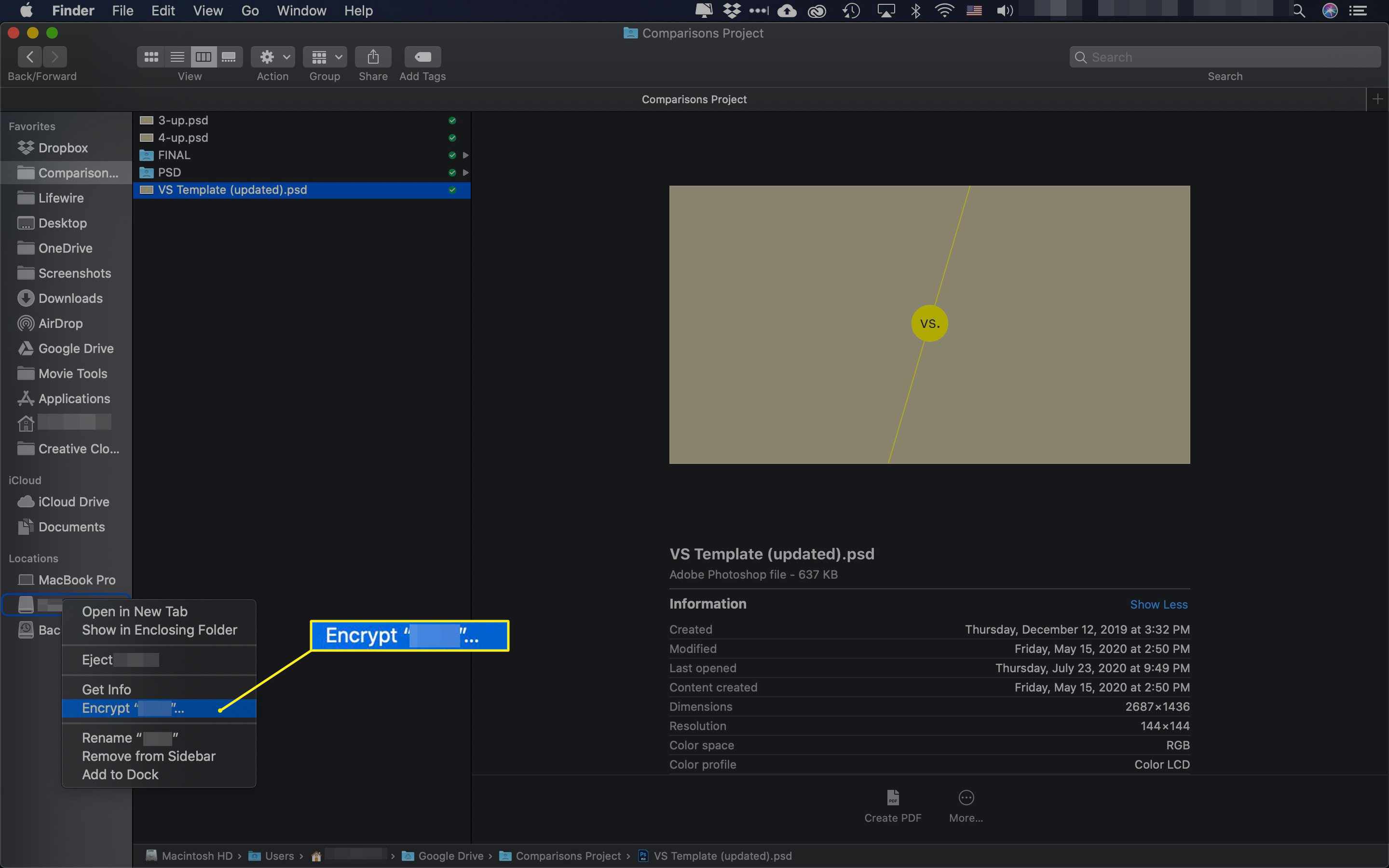Select MacBook Pro under Locations
1389x868 pixels.
tap(77, 580)
